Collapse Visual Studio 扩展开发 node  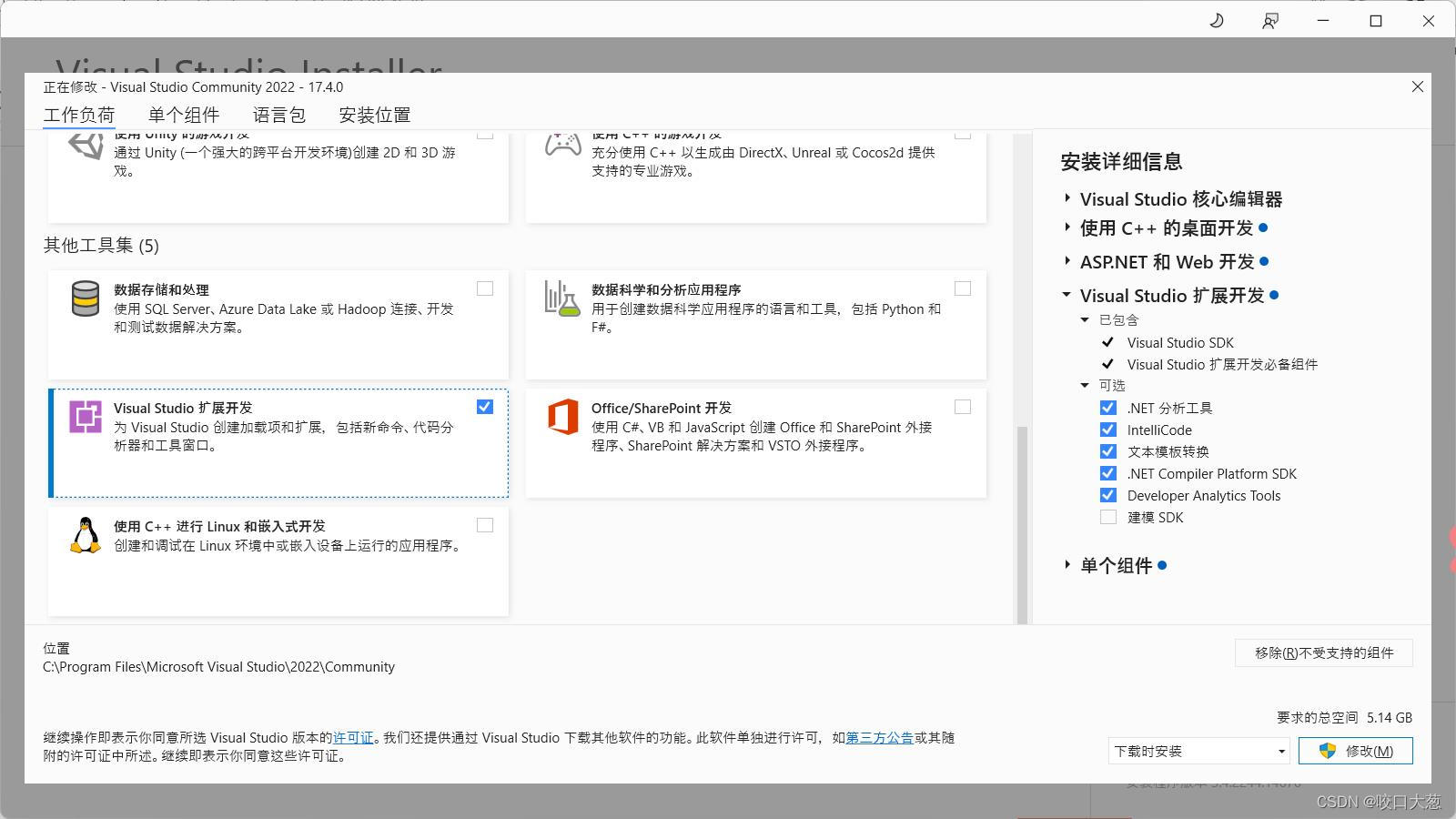click(x=1067, y=294)
